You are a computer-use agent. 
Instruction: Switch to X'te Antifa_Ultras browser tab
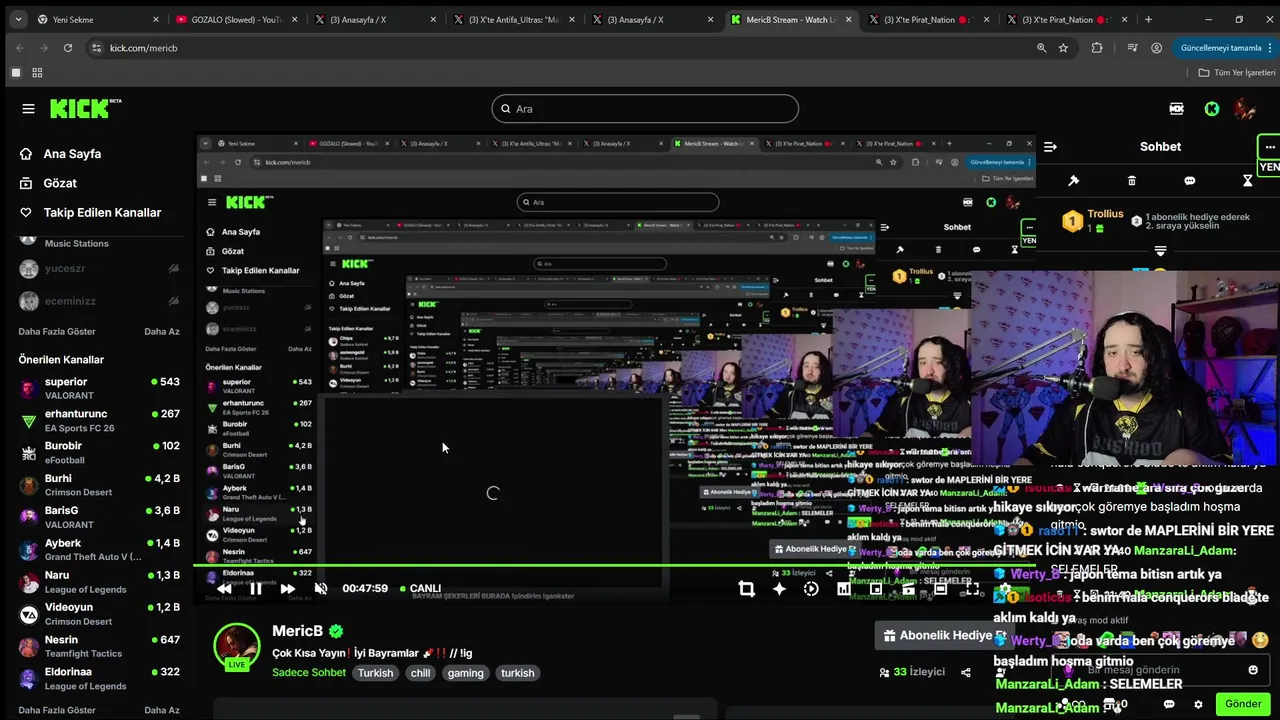click(513, 19)
